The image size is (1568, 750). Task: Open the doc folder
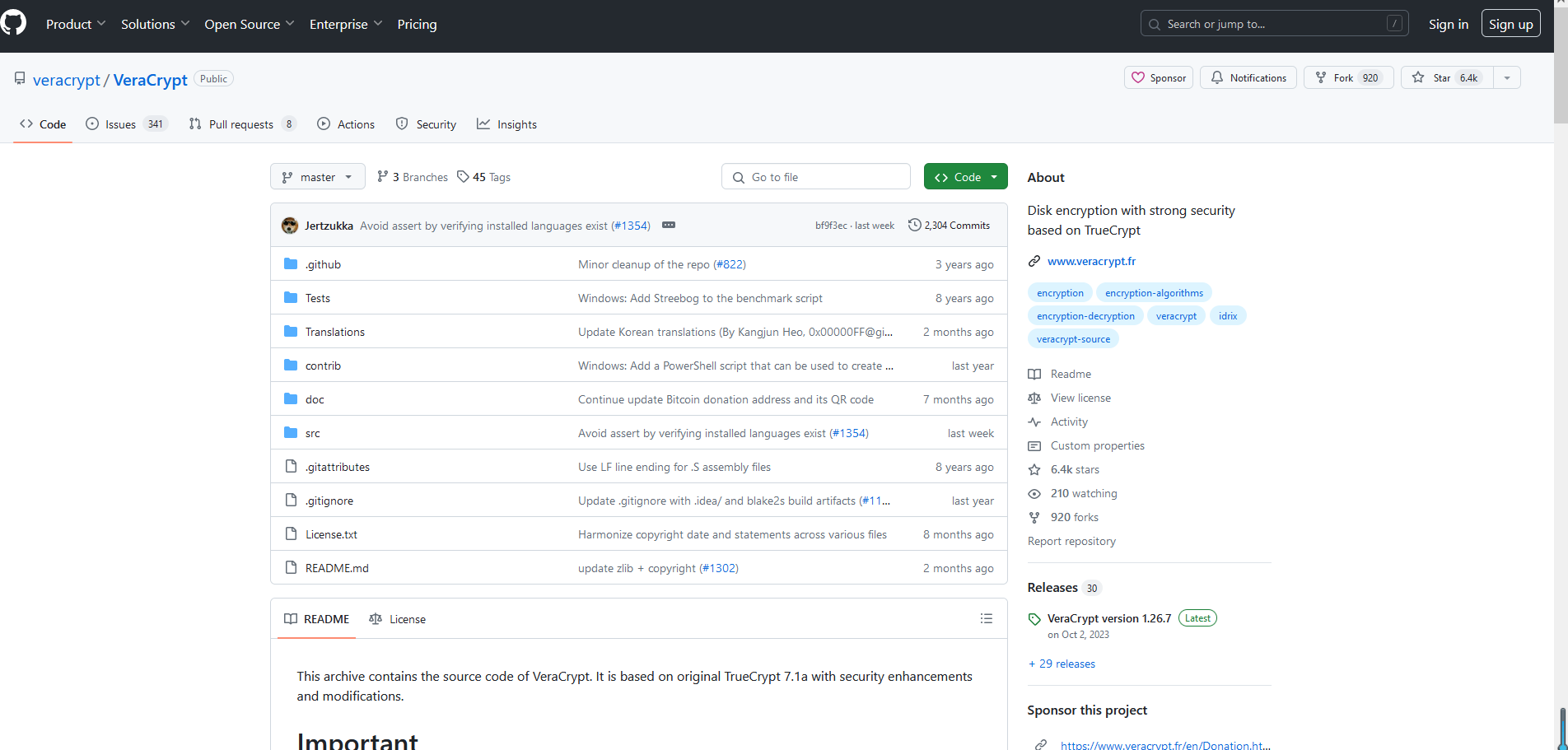(315, 399)
